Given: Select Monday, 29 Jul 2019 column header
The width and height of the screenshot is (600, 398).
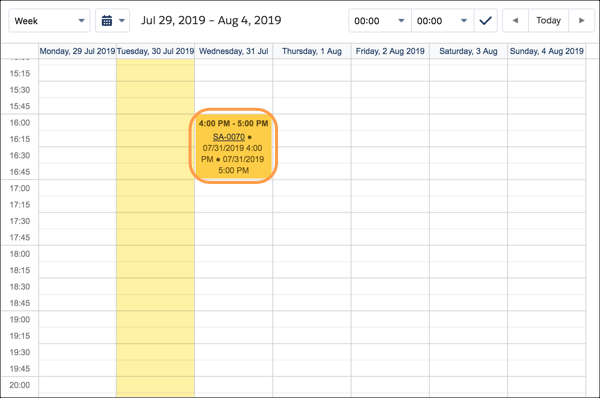Looking at the screenshot, I should point(77,51).
